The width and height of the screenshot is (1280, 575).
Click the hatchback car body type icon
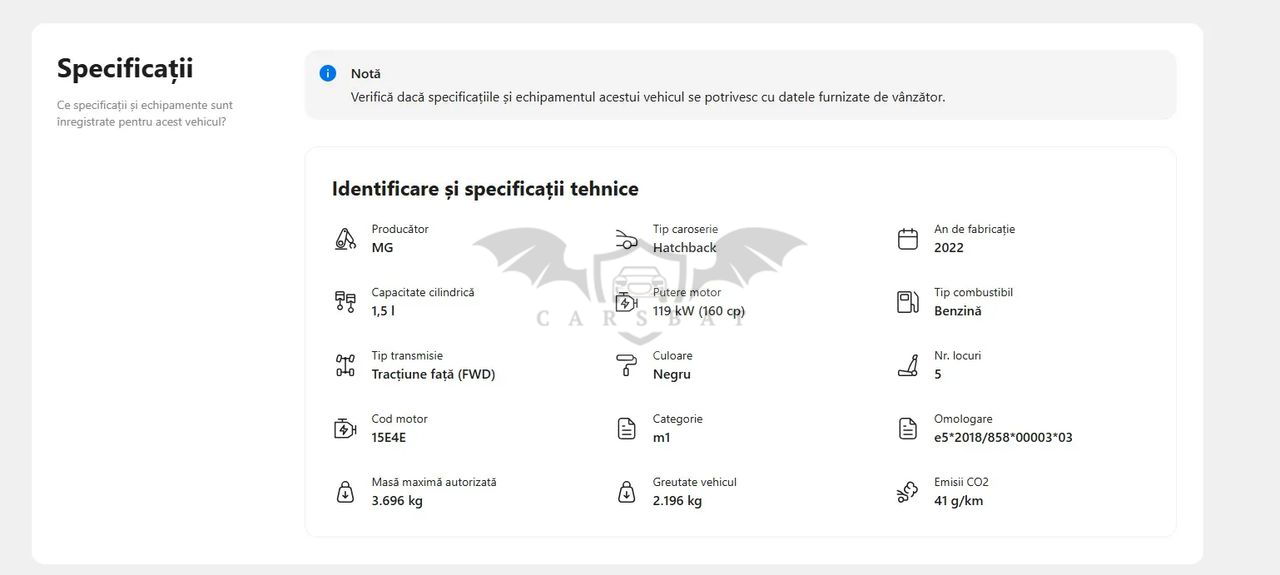(x=626, y=239)
